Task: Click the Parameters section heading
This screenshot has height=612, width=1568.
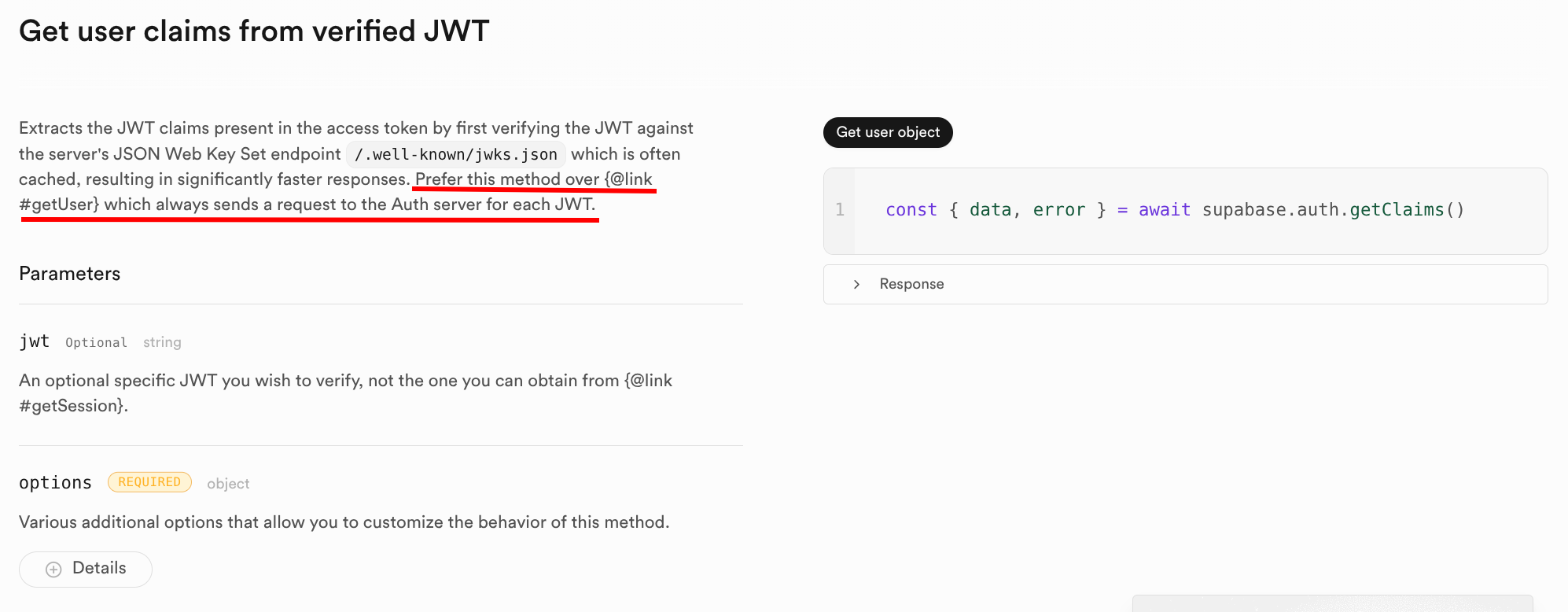Action: pyautogui.click(x=70, y=274)
